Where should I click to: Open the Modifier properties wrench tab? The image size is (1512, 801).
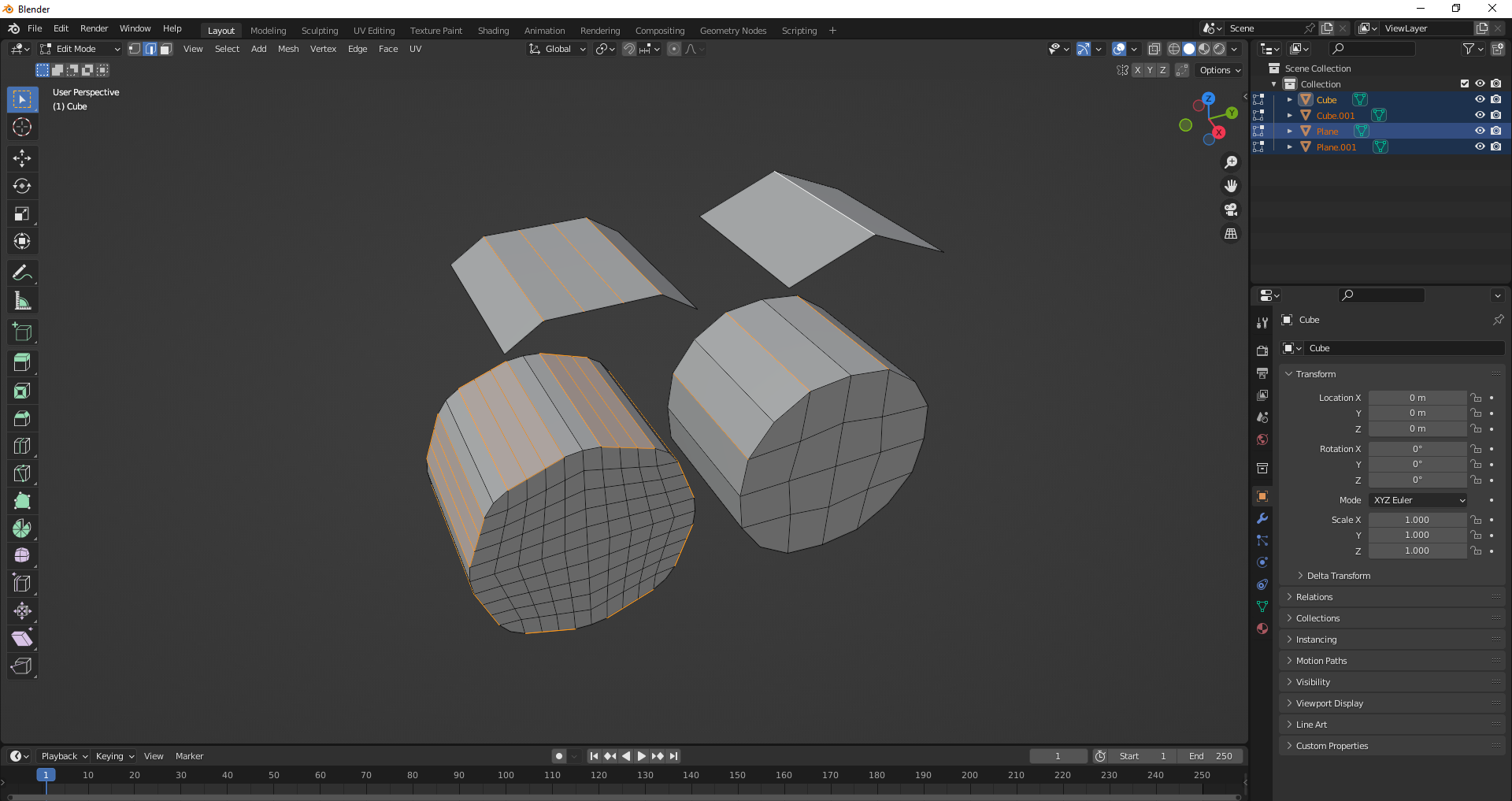(x=1262, y=518)
